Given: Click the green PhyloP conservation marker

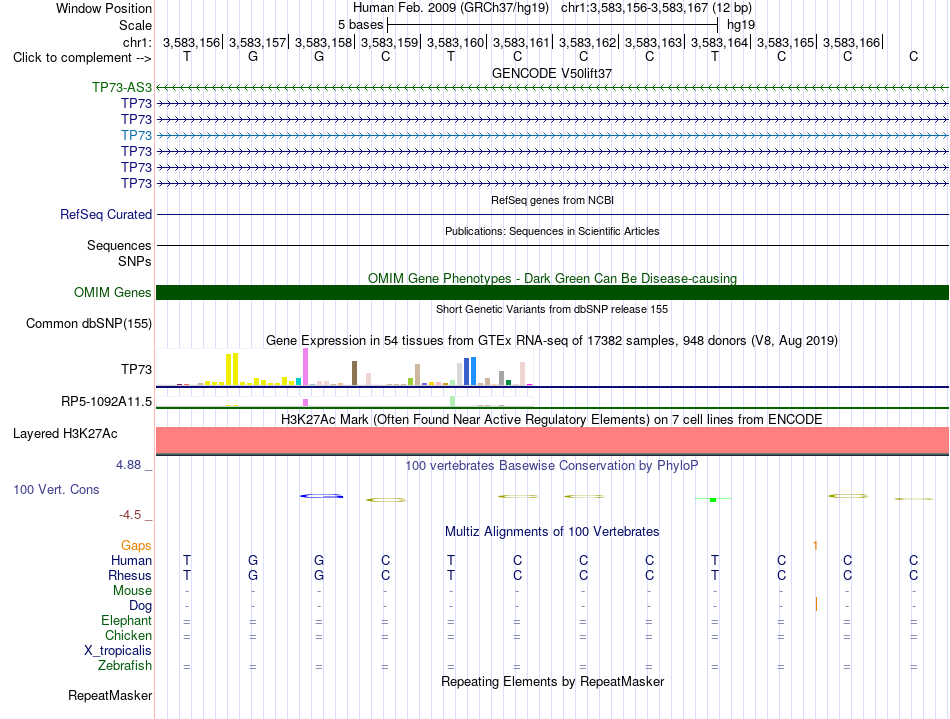Looking at the screenshot, I should tap(713, 499).
